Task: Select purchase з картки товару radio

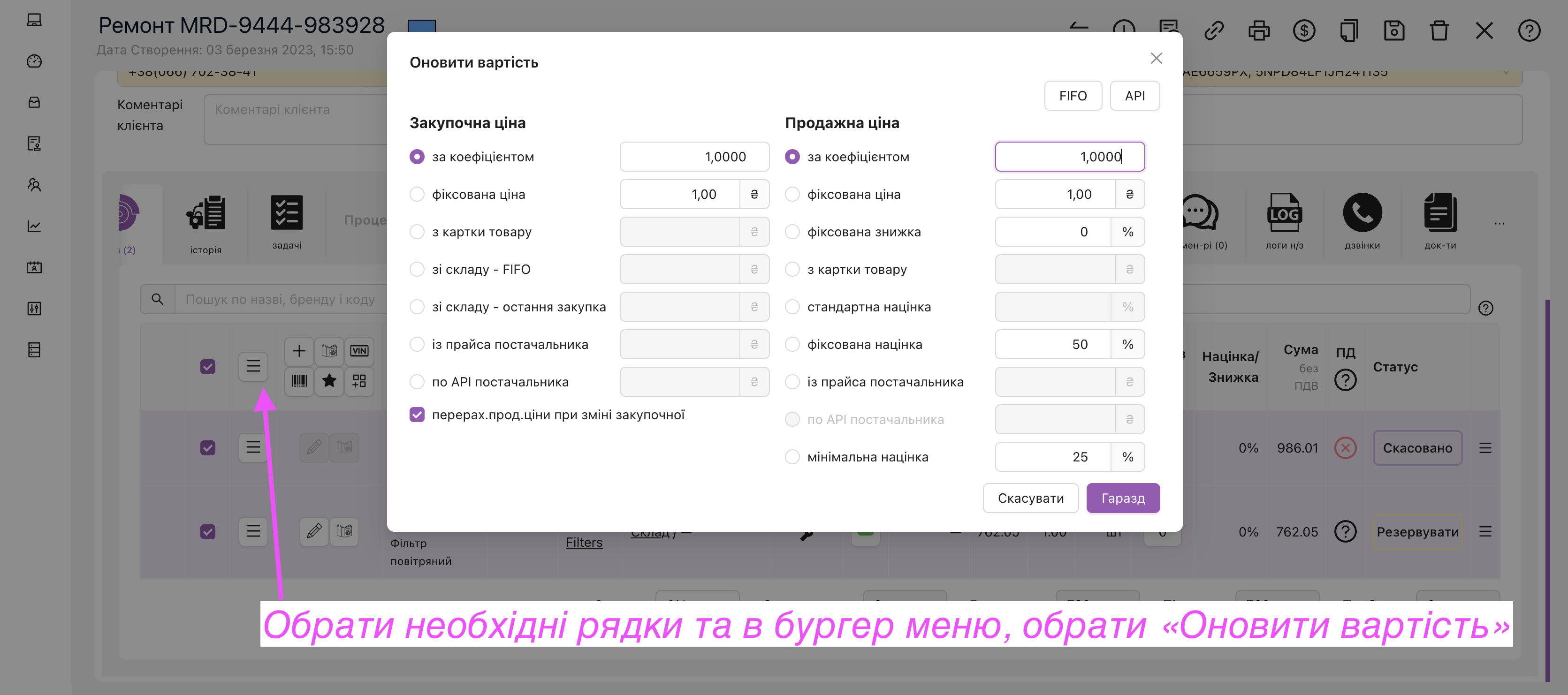Action: point(417,232)
